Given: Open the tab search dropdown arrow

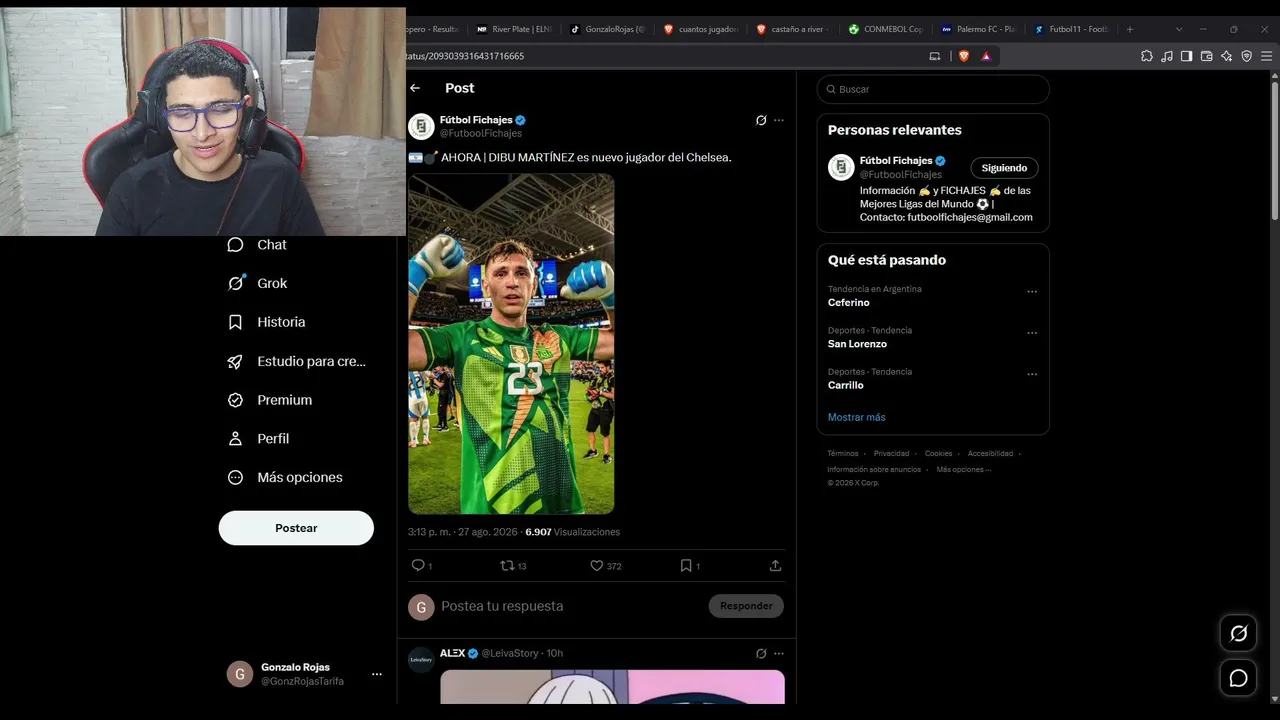Looking at the screenshot, I should pos(1179,29).
